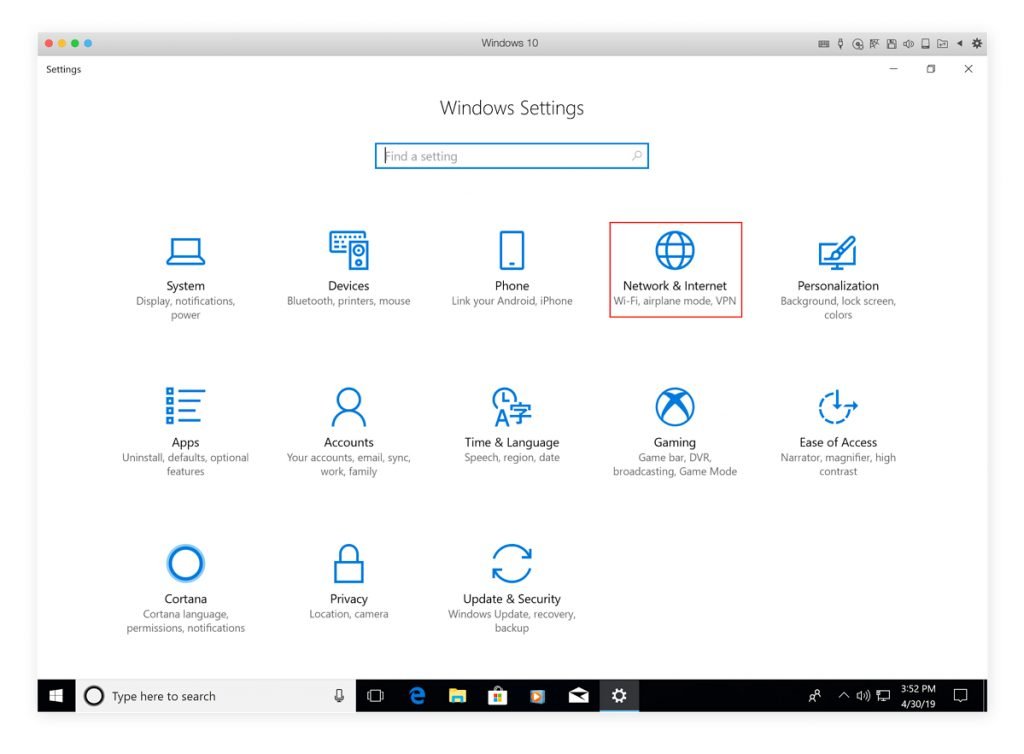Click the taskbar clock showing 3:52 PM

(x=918, y=696)
